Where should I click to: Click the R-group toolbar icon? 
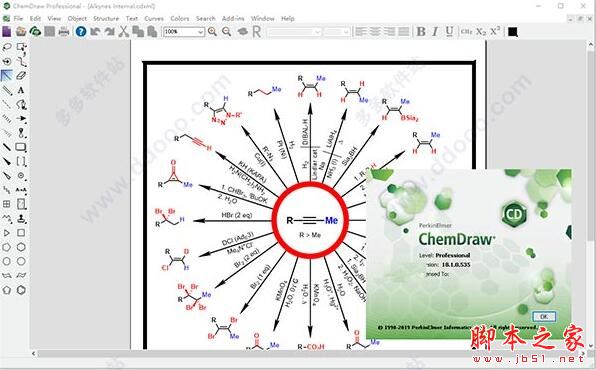[x=257, y=32]
